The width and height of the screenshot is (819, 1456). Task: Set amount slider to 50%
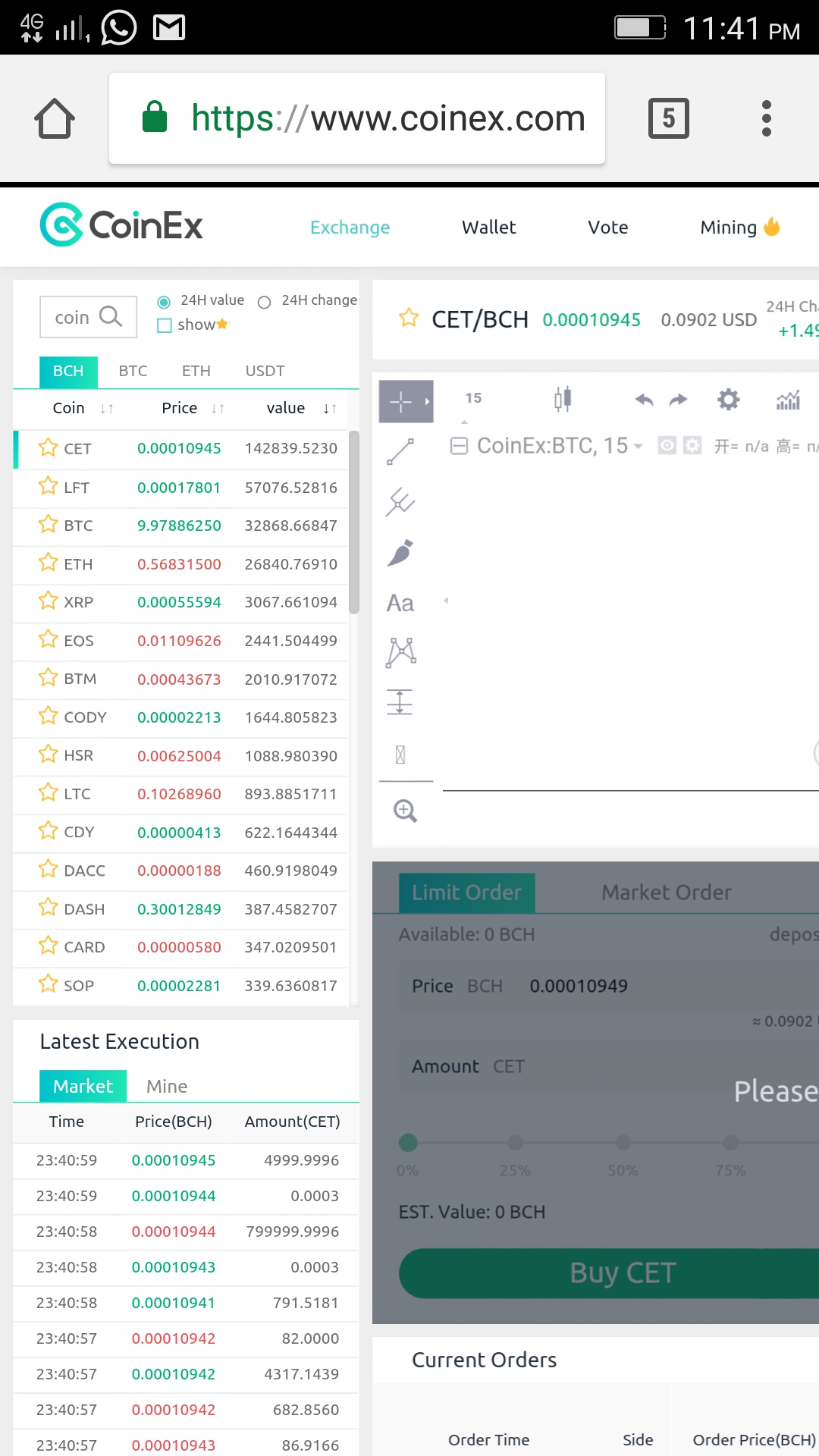pyautogui.click(x=623, y=1142)
